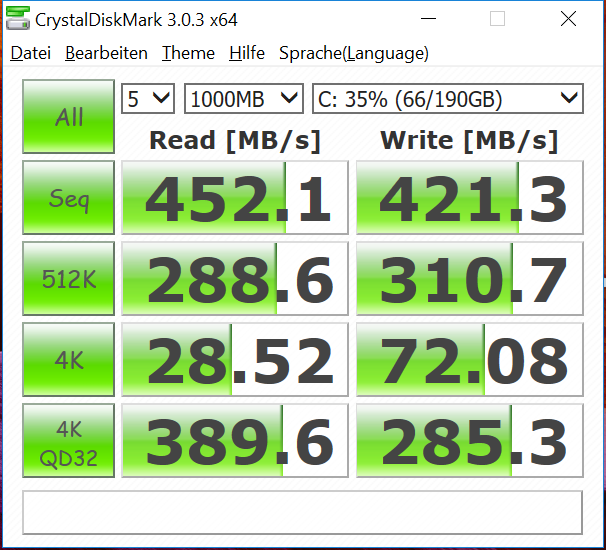Click the 4K write result 72.08

(470, 359)
